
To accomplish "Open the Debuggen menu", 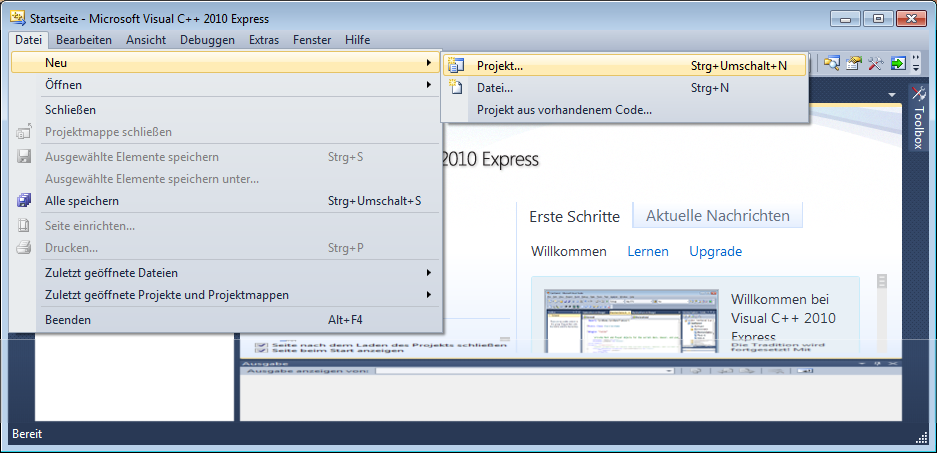I will pos(207,40).
